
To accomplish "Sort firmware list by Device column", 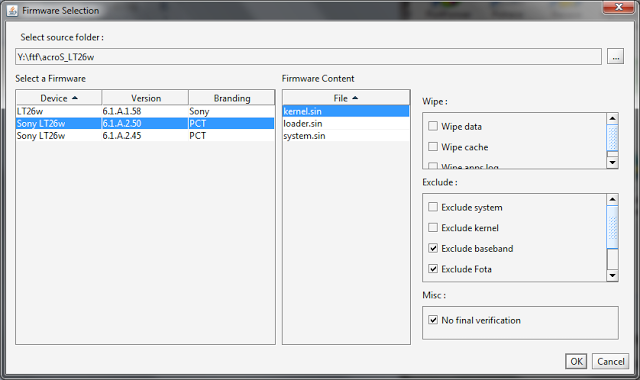I will [x=59, y=98].
